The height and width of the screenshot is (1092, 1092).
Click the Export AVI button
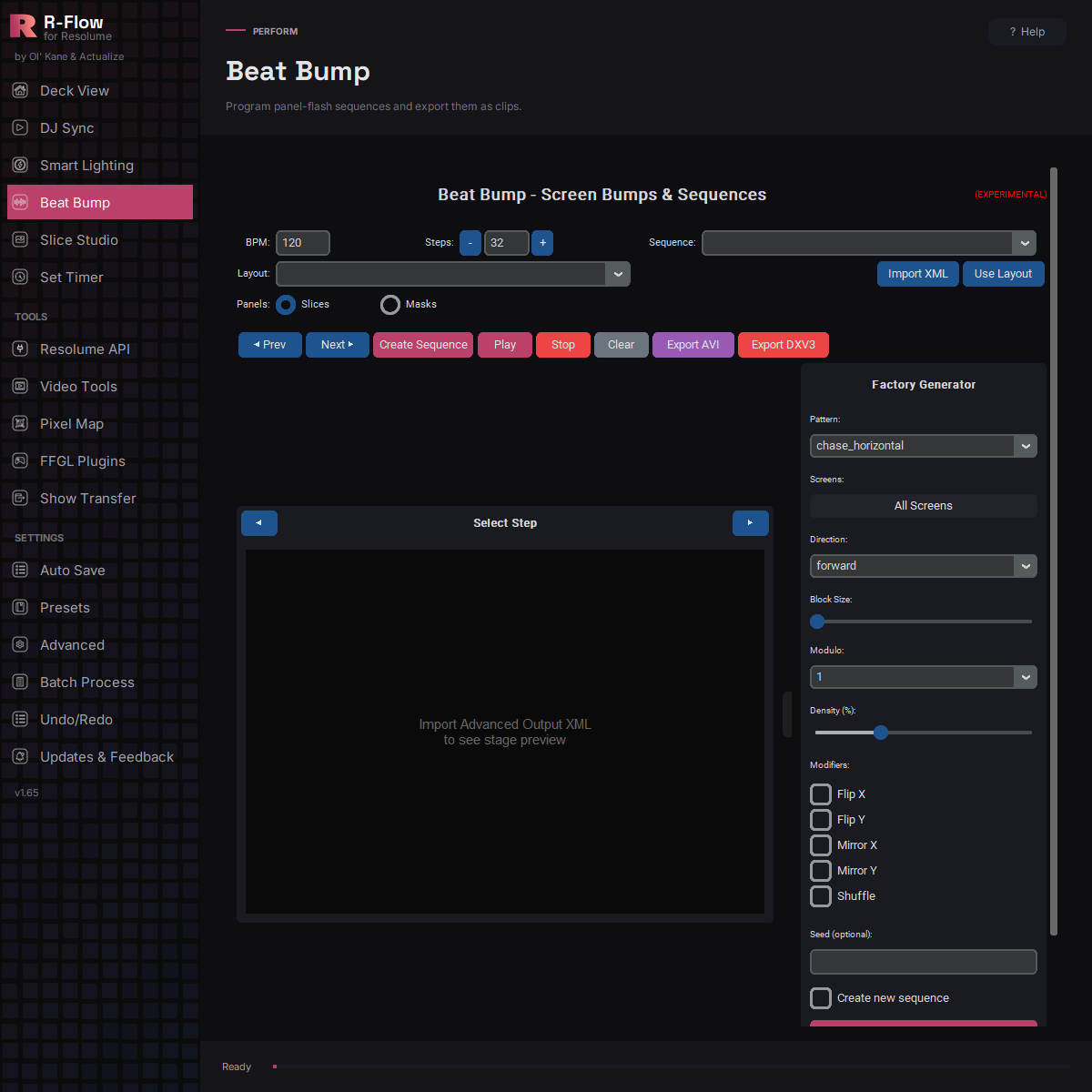click(x=693, y=345)
